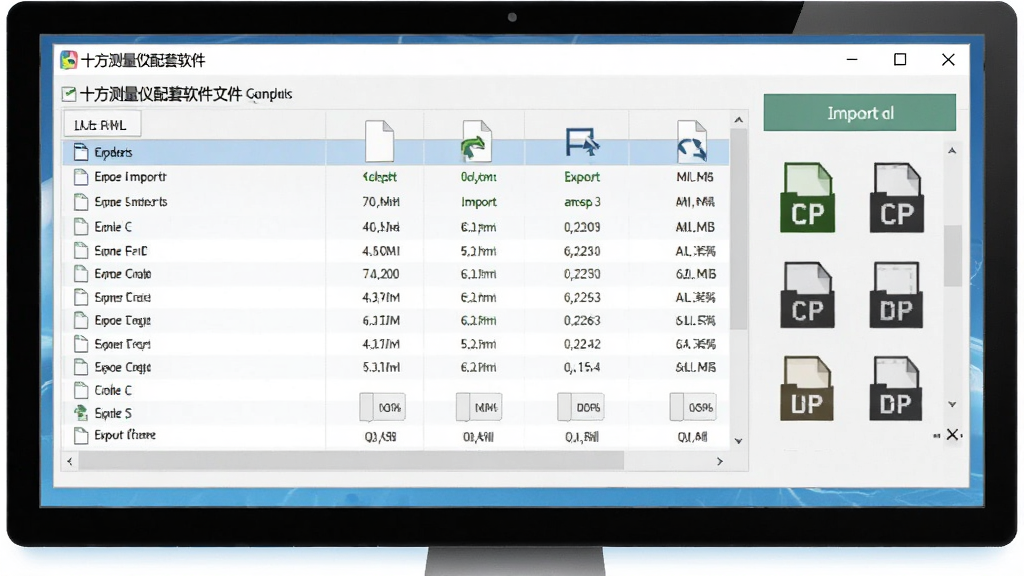Image resolution: width=1024 pixels, height=576 pixels.
Task: Open the DP icon in the bottom row
Action: pos(895,388)
